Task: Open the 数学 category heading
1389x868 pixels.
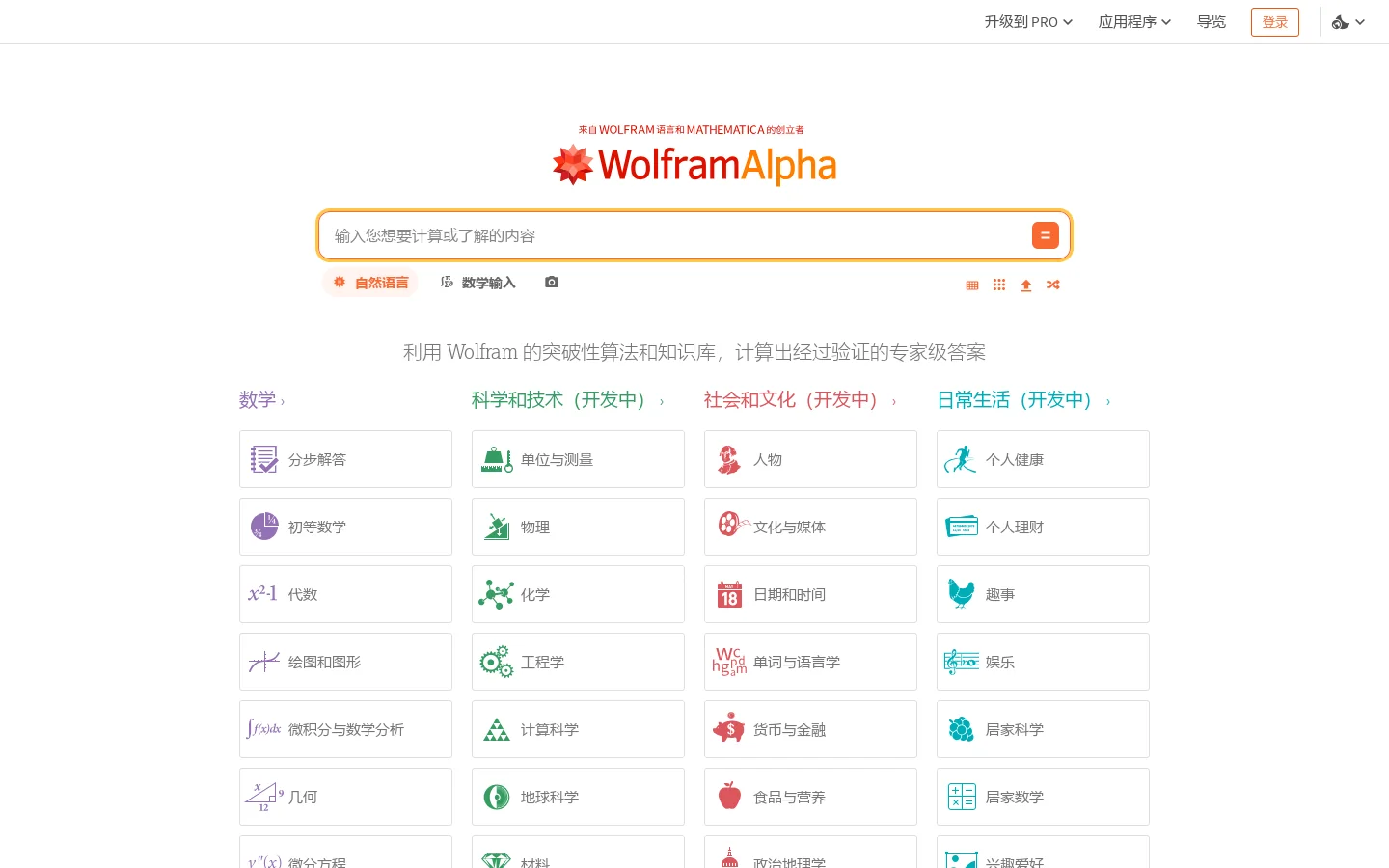Action: pyautogui.click(x=261, y=400)
